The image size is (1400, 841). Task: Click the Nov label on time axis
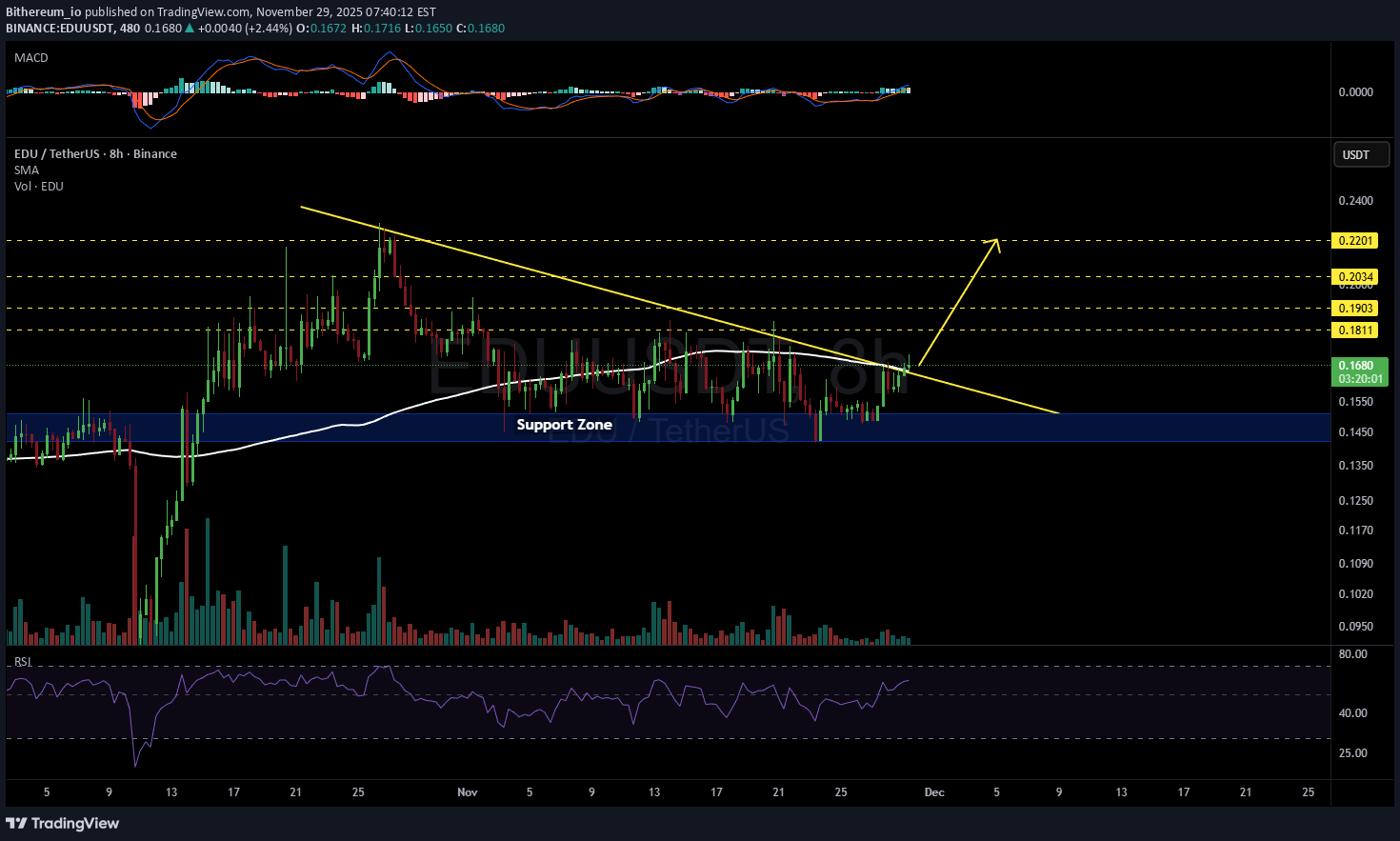(467, 792)
